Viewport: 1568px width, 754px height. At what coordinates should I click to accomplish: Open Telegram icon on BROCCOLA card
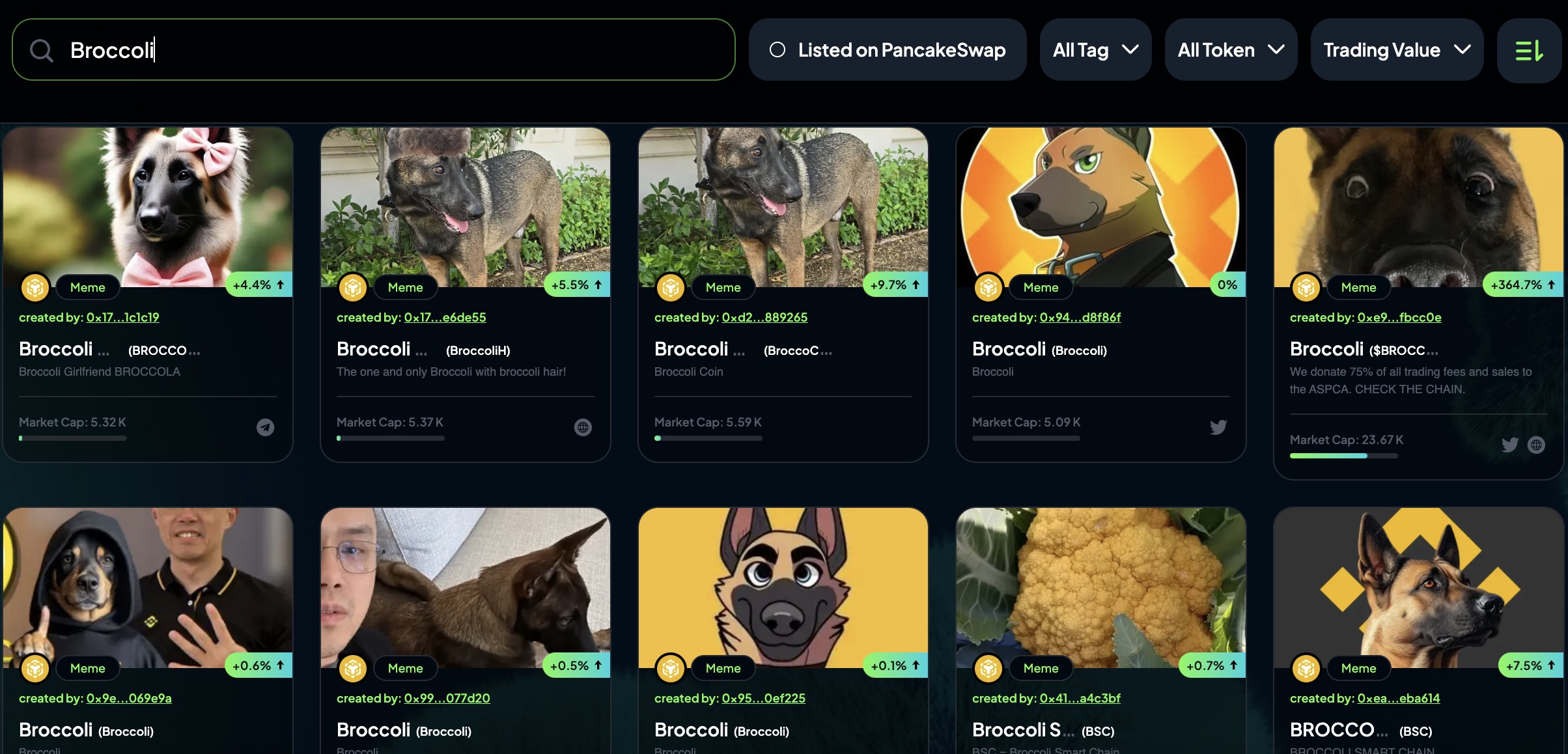tap(265, 427)
